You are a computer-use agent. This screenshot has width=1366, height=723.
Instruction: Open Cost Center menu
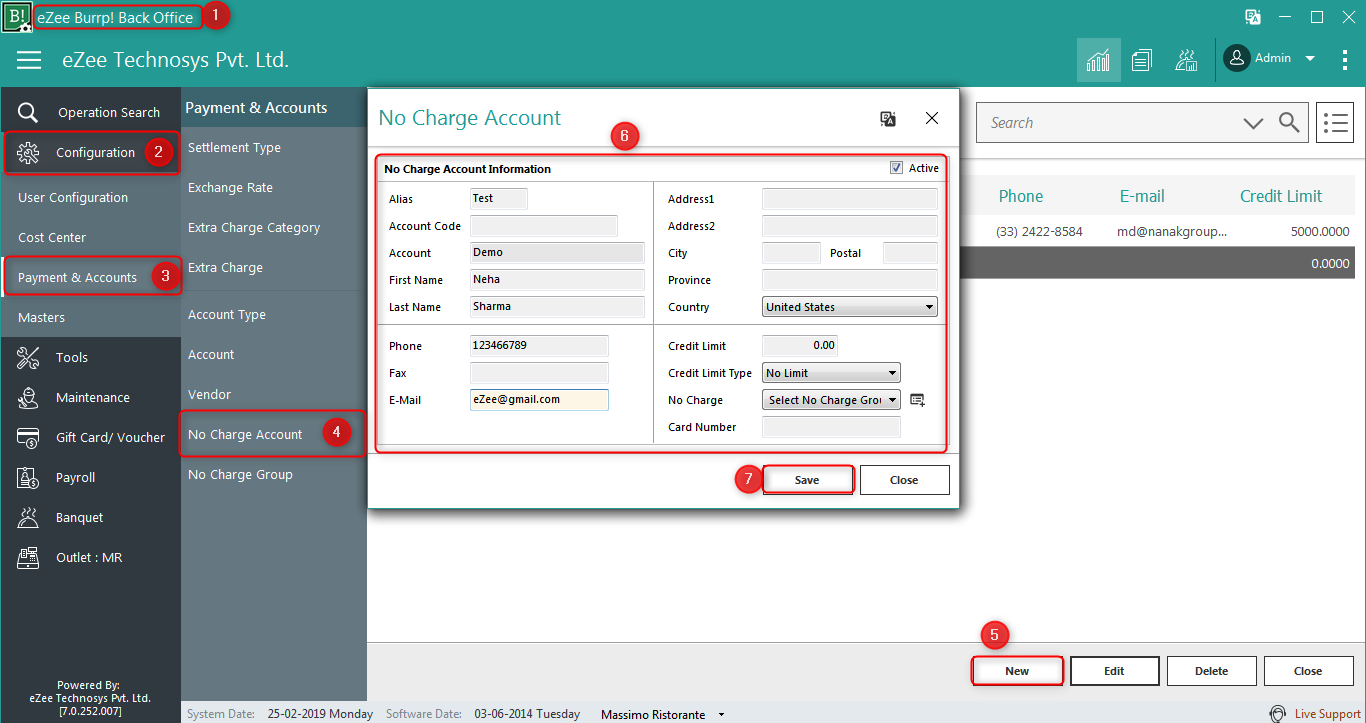52,237
